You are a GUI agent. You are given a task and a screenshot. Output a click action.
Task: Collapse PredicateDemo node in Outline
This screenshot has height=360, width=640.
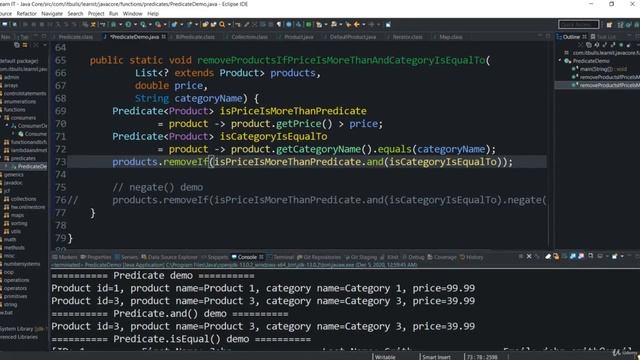click(x=560, y=61)
